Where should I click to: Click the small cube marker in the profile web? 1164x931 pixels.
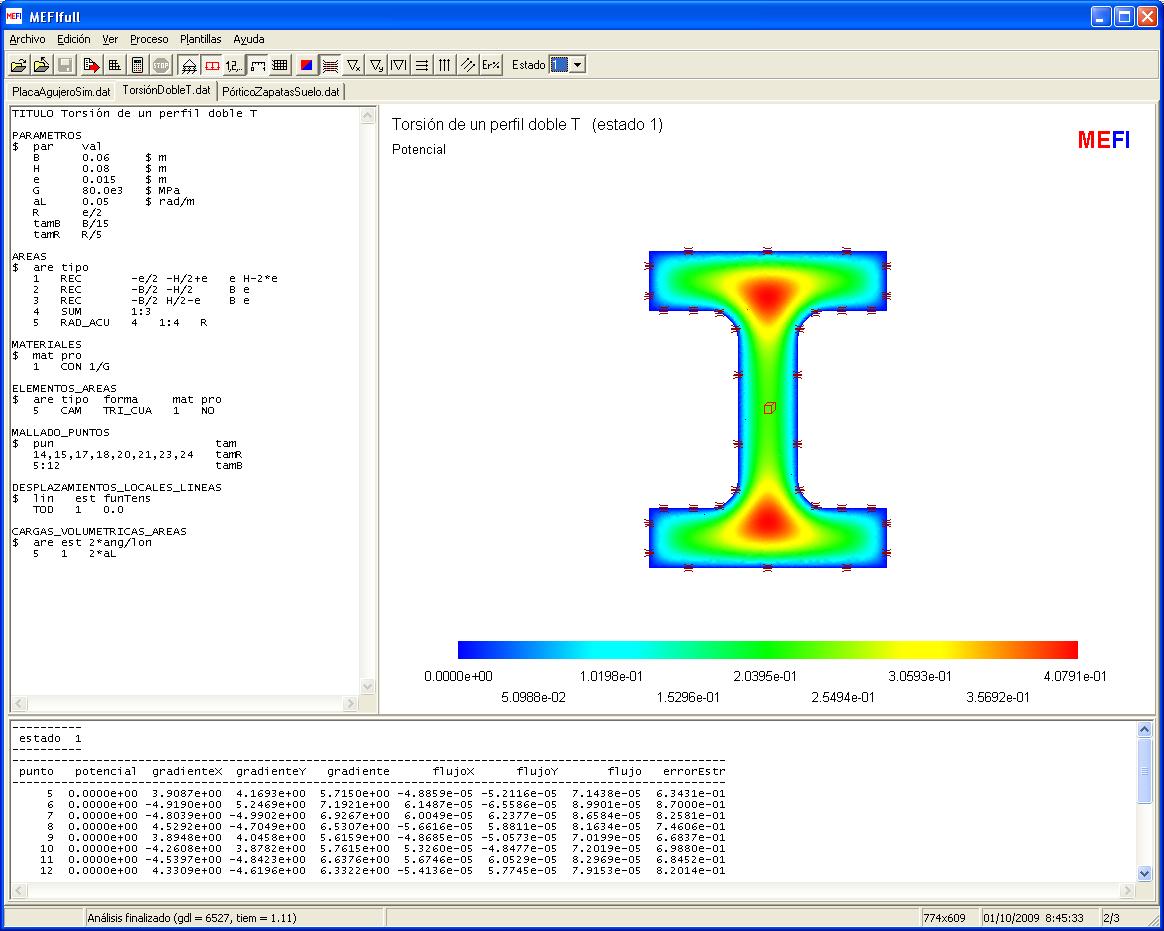770,408
